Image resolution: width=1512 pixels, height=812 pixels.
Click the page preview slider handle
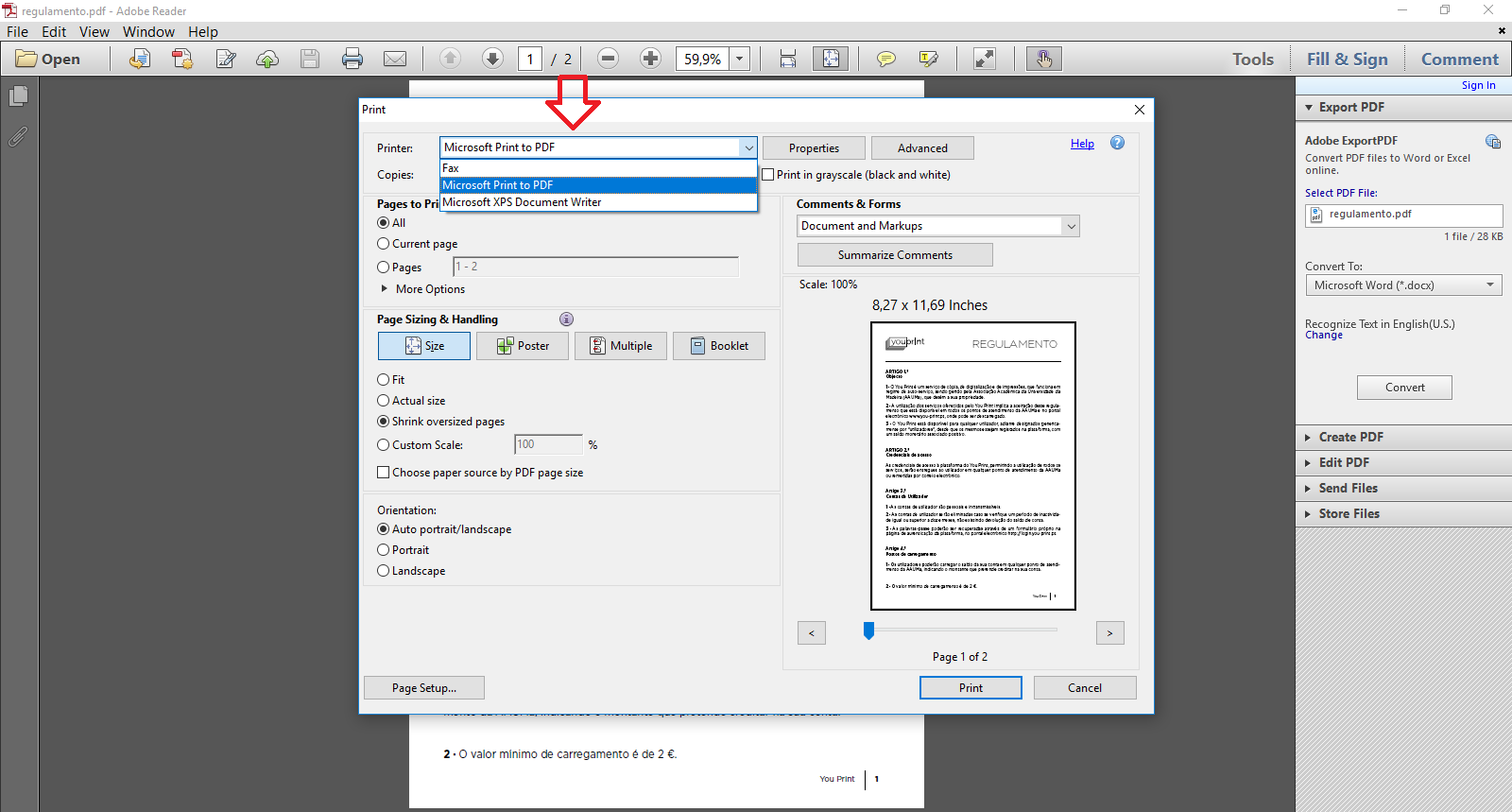[x=868, y=631]
